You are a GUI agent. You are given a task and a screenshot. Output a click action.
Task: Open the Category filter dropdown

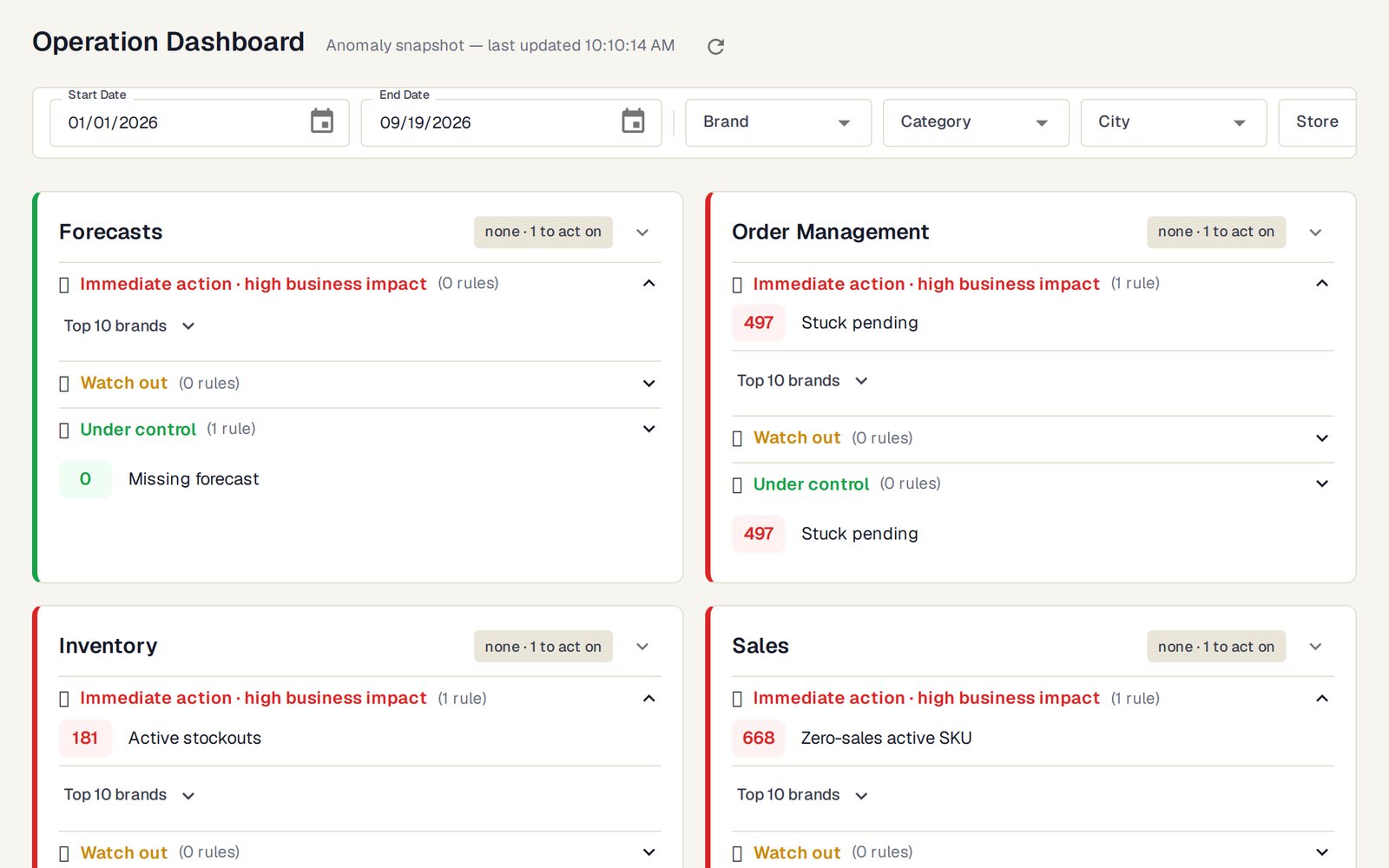coord(976,122)
